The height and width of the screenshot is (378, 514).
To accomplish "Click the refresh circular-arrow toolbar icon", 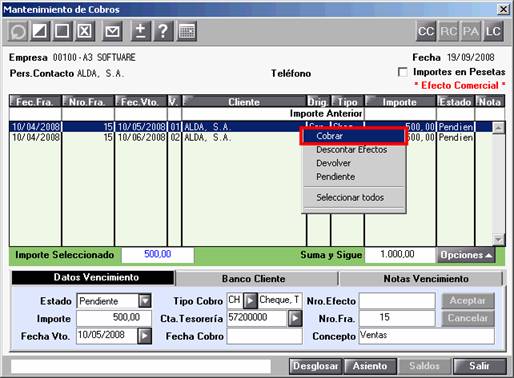I will tap(17, 31).
